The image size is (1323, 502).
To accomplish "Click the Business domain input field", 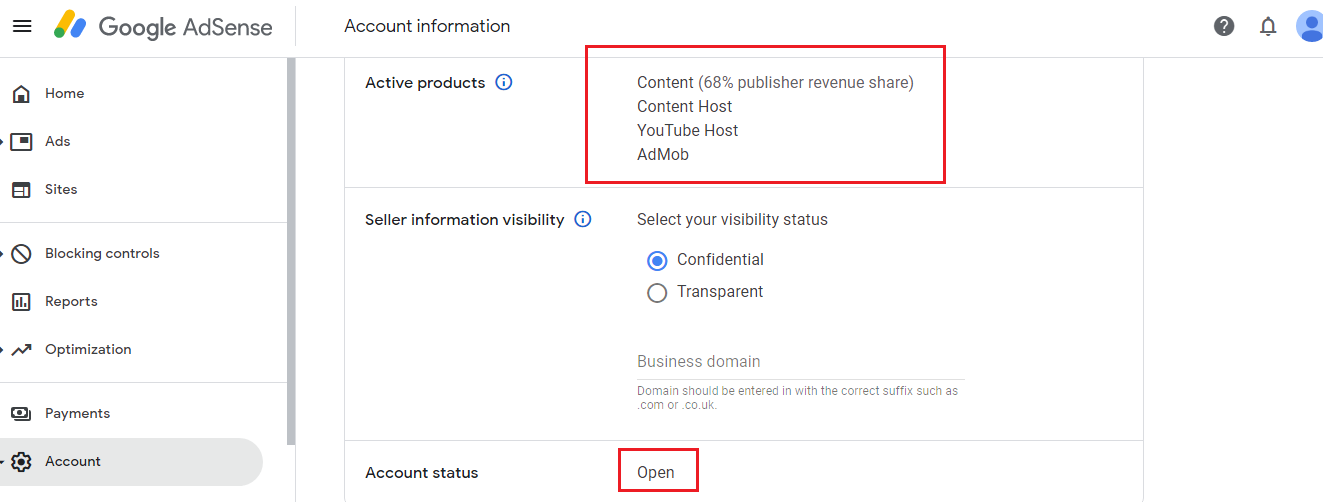I will tap(800, 362).
